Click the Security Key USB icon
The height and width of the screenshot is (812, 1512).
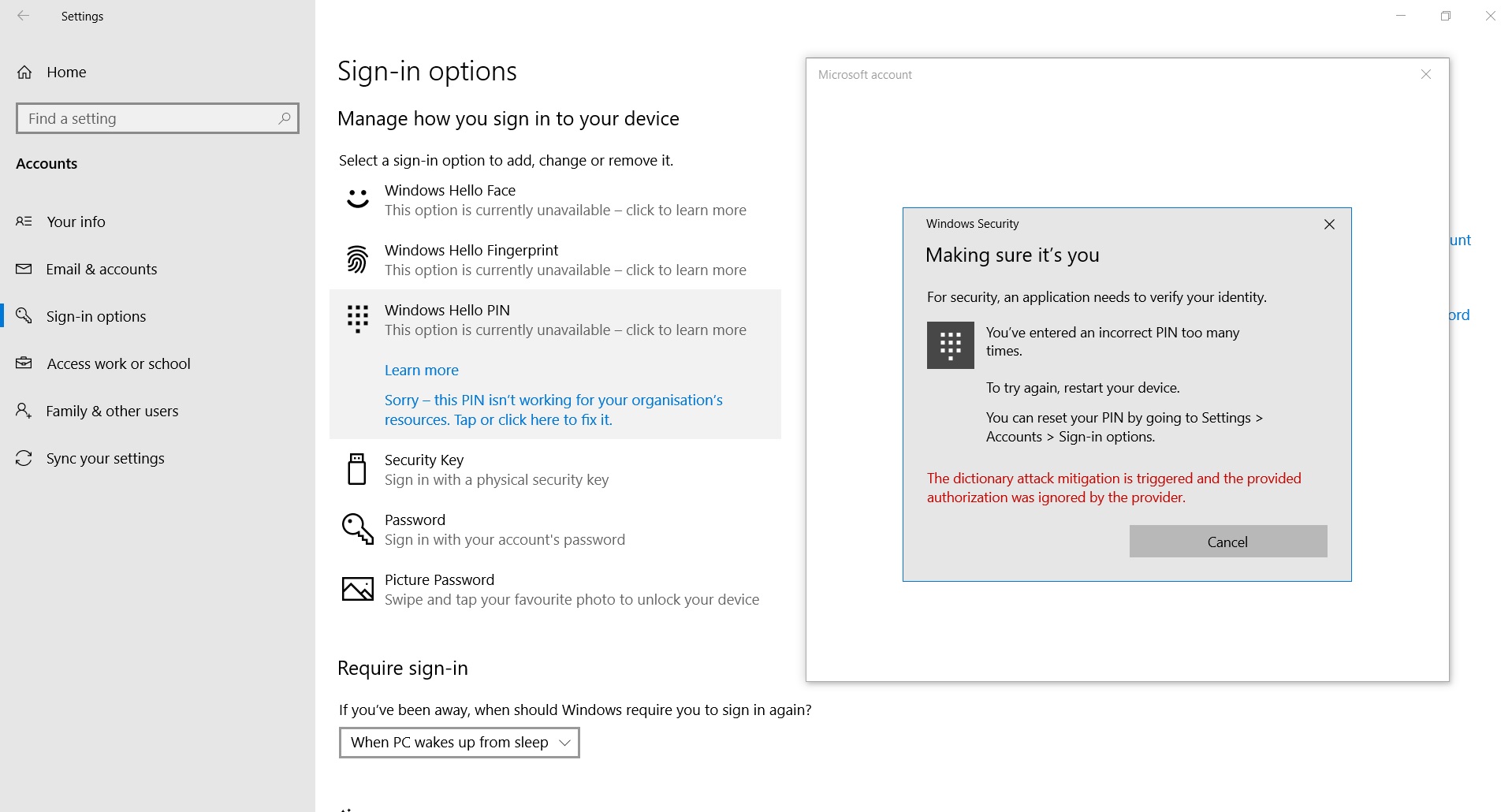point(357,469)
